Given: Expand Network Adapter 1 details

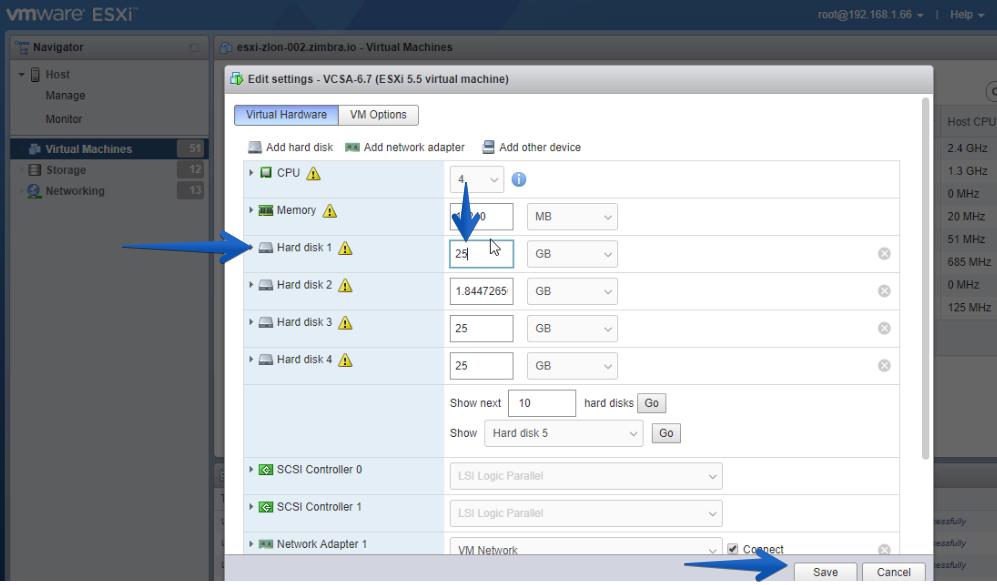Looking at the screenshot, I should pos(251,544).
